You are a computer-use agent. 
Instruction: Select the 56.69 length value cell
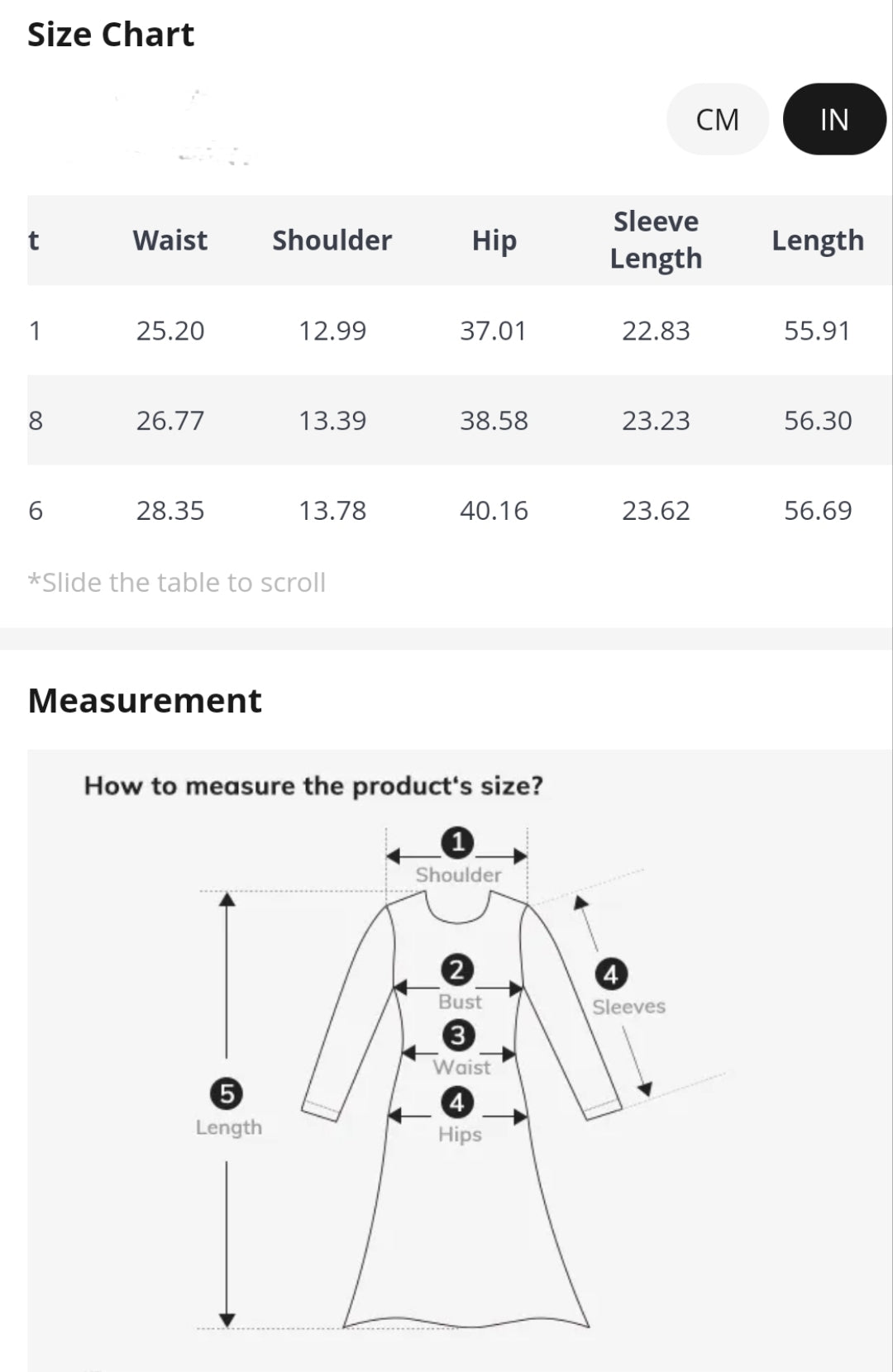pos(817,511)
